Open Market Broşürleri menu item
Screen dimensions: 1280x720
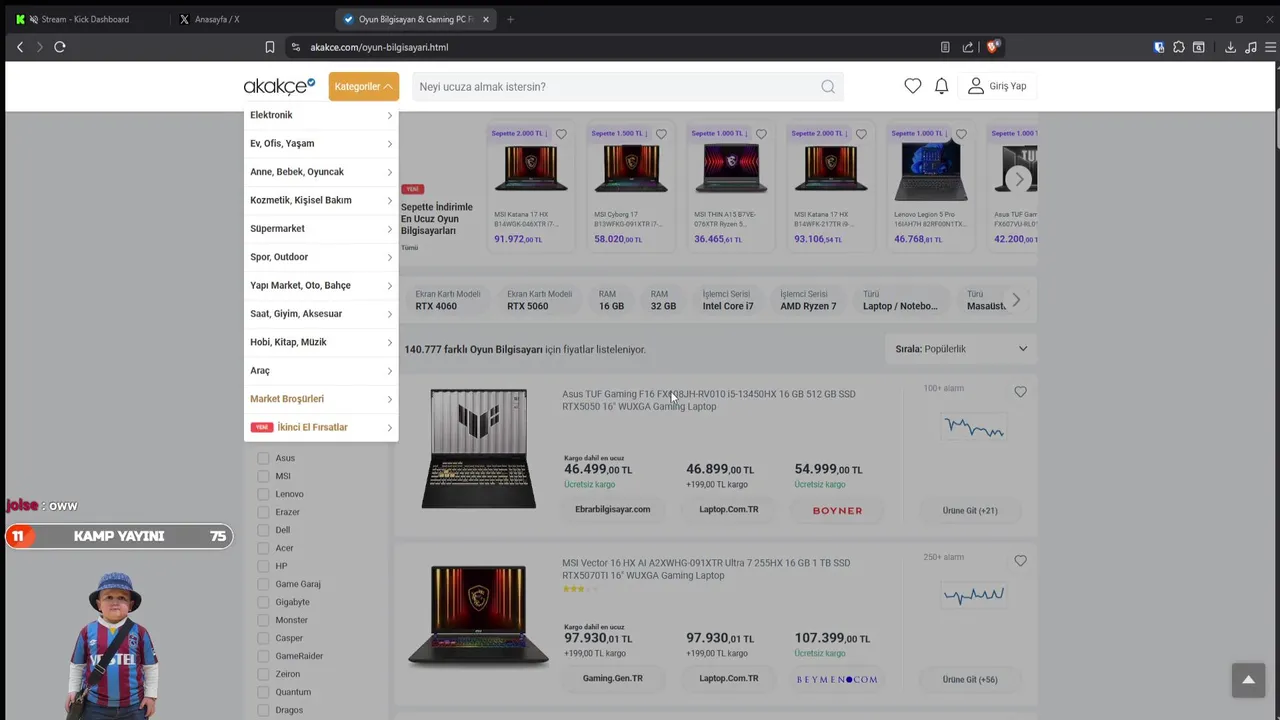[321, 399]
